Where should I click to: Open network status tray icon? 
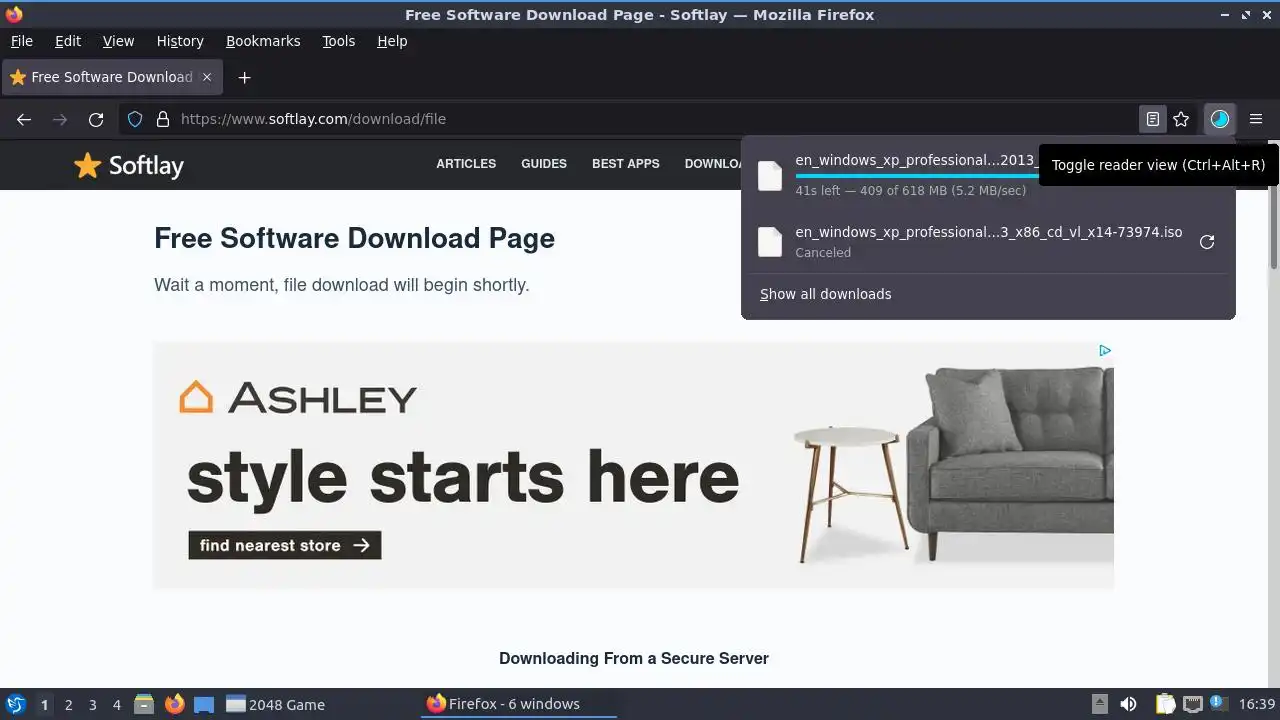click(x=1192, y=704)
